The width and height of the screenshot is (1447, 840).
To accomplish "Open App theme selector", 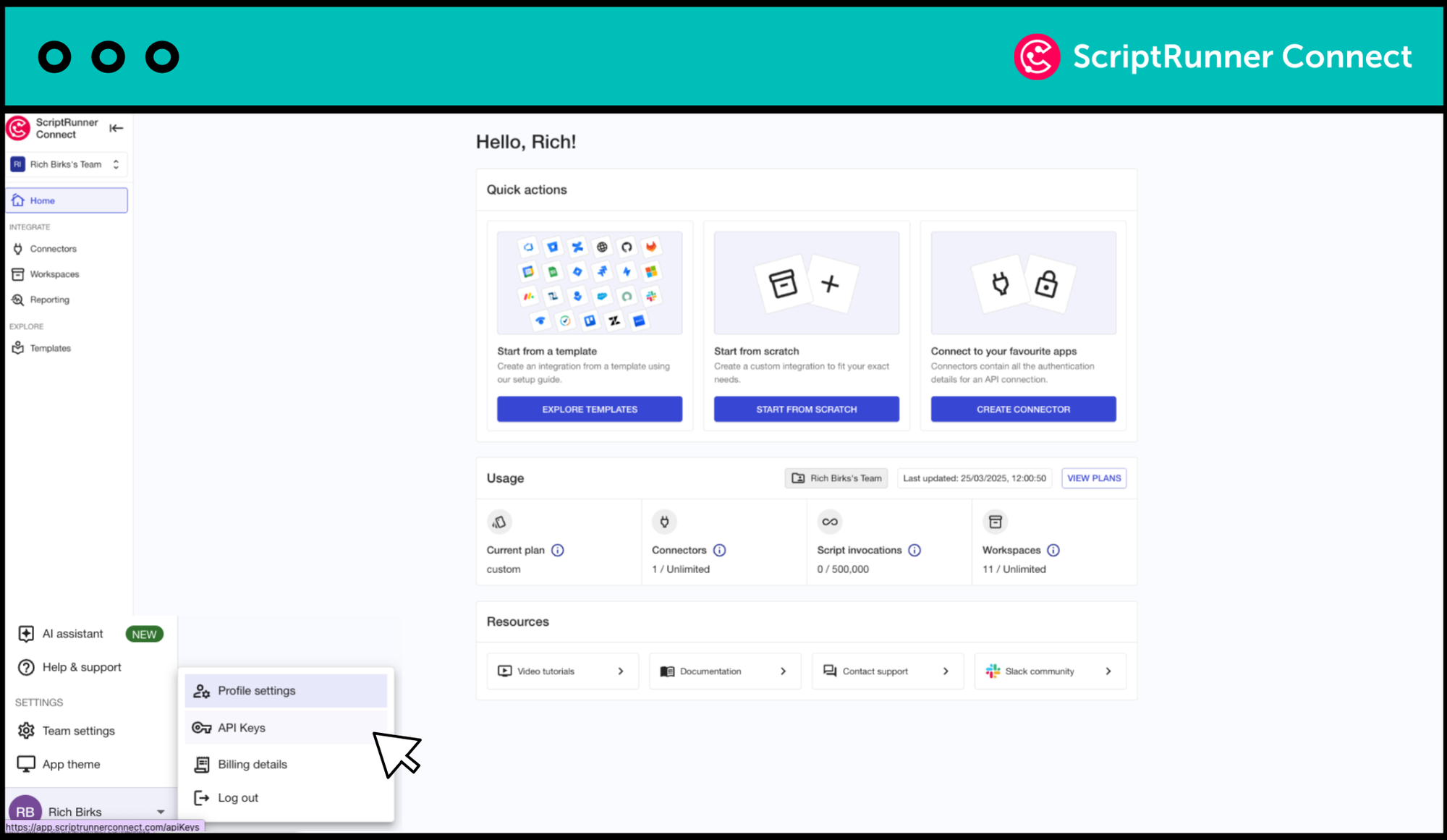I will tap(71, 764).
